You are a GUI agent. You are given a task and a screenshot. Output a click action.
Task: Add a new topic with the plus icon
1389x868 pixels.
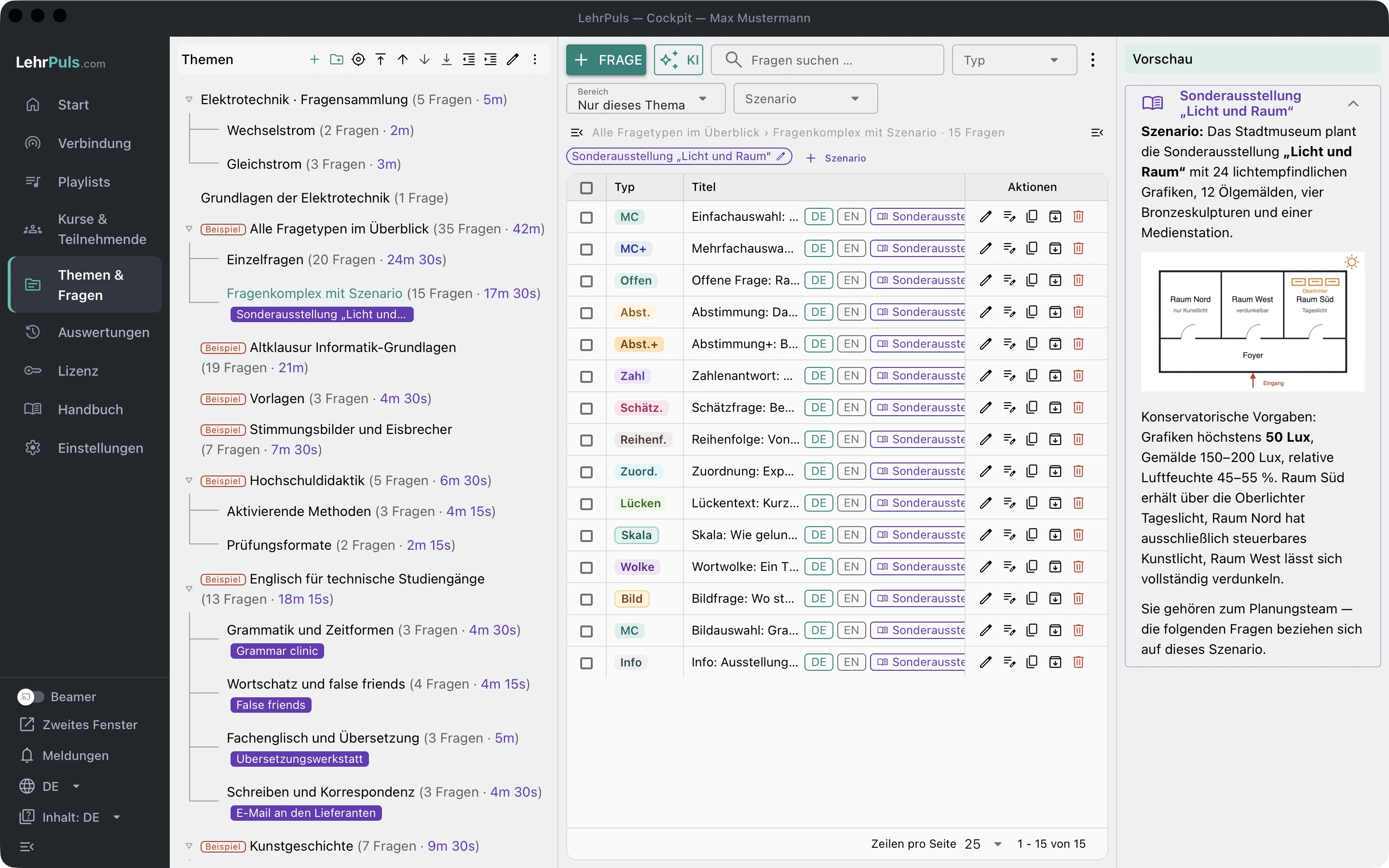[314, 60]
